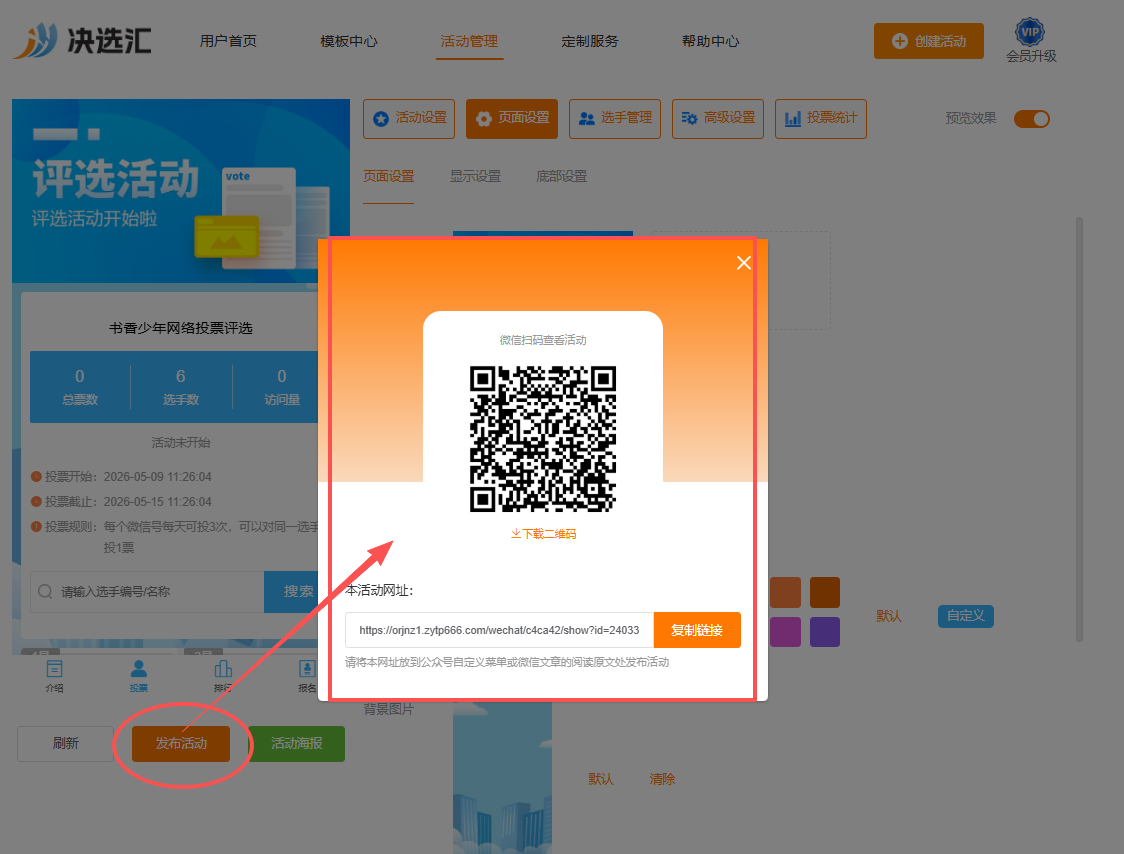Click the 发布活动 button
The image size is (1124, 854).
pyautogui.click(x=181, y=744)
